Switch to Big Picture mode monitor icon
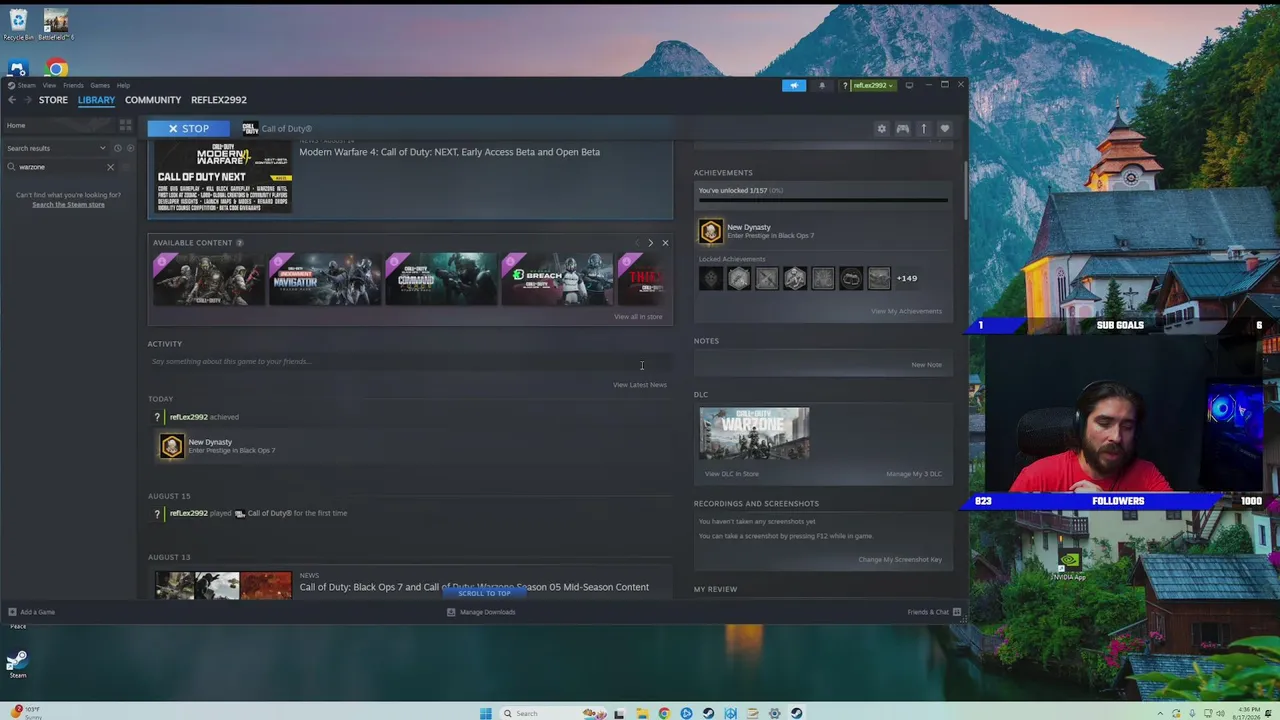 point(909,85)
